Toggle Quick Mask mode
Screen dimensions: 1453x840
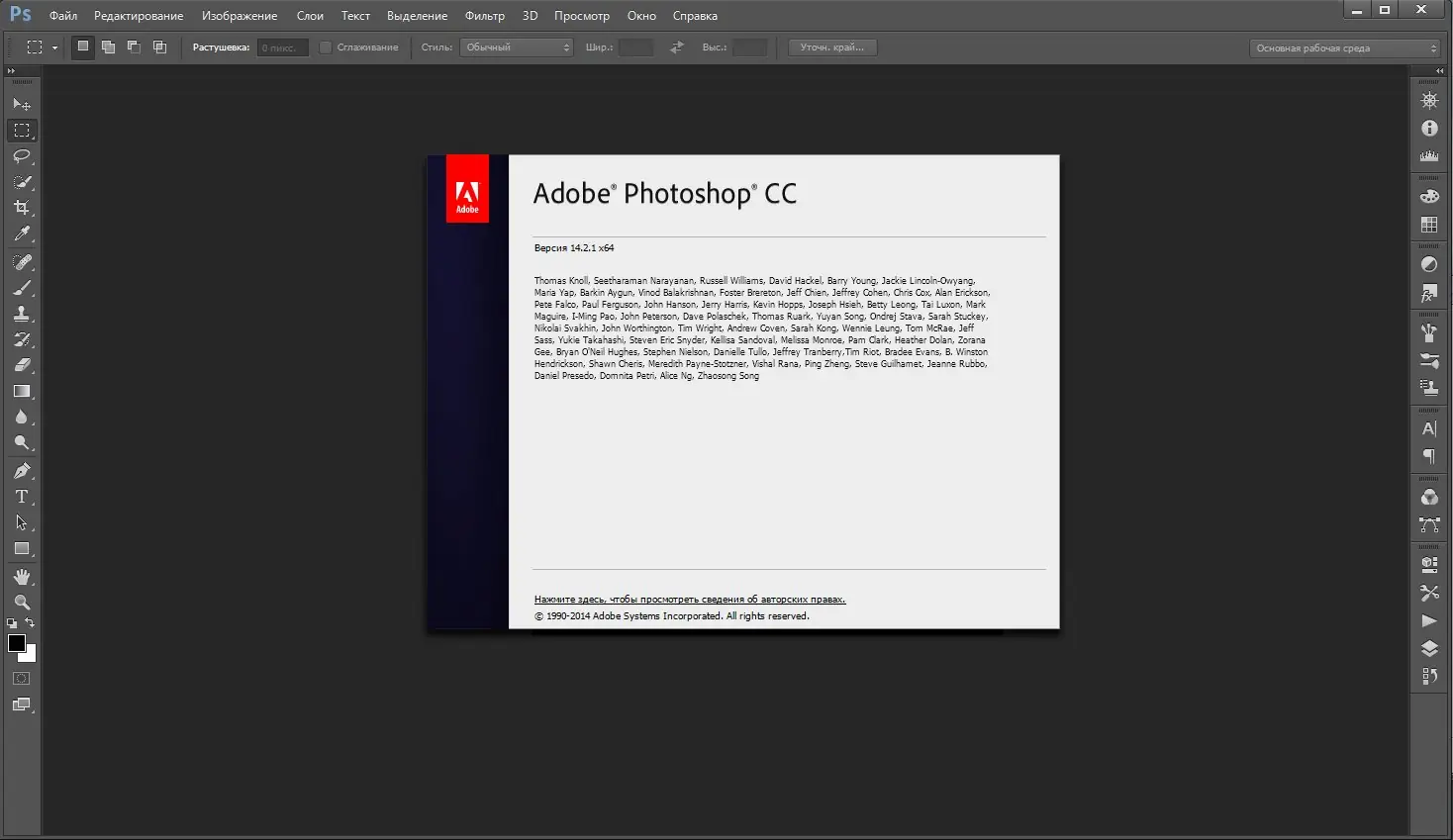coord(22,679)
